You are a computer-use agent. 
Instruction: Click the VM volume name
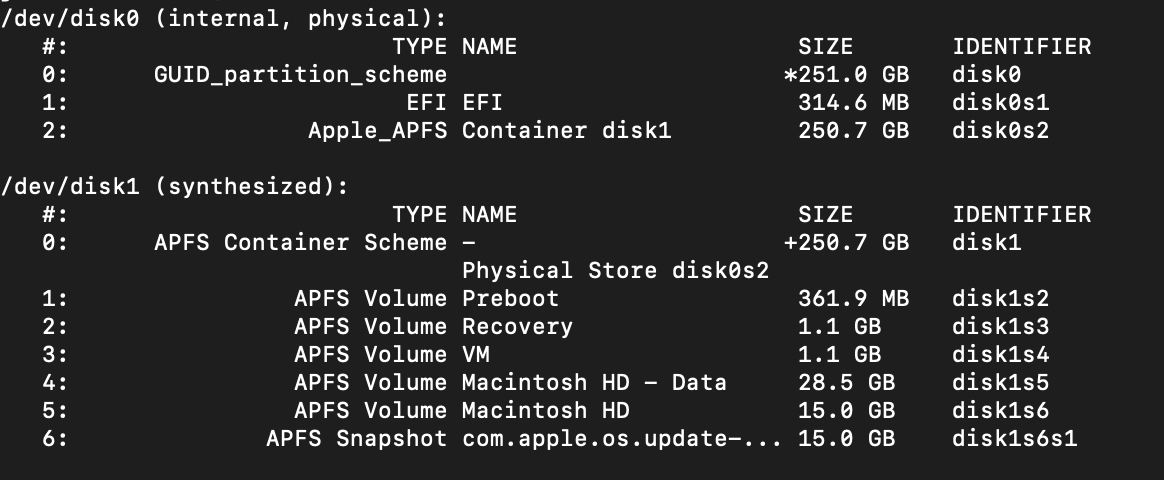click(x=475, y=354)
